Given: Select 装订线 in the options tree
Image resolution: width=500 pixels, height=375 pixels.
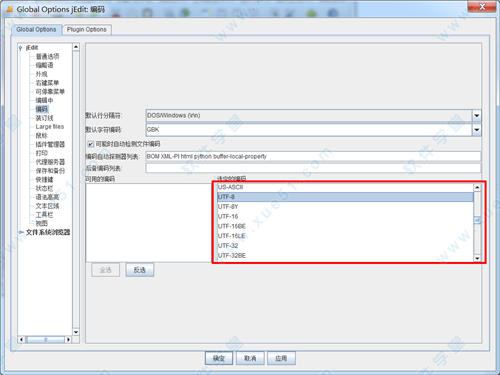Looking at the screenshot, I should (44, 118).
